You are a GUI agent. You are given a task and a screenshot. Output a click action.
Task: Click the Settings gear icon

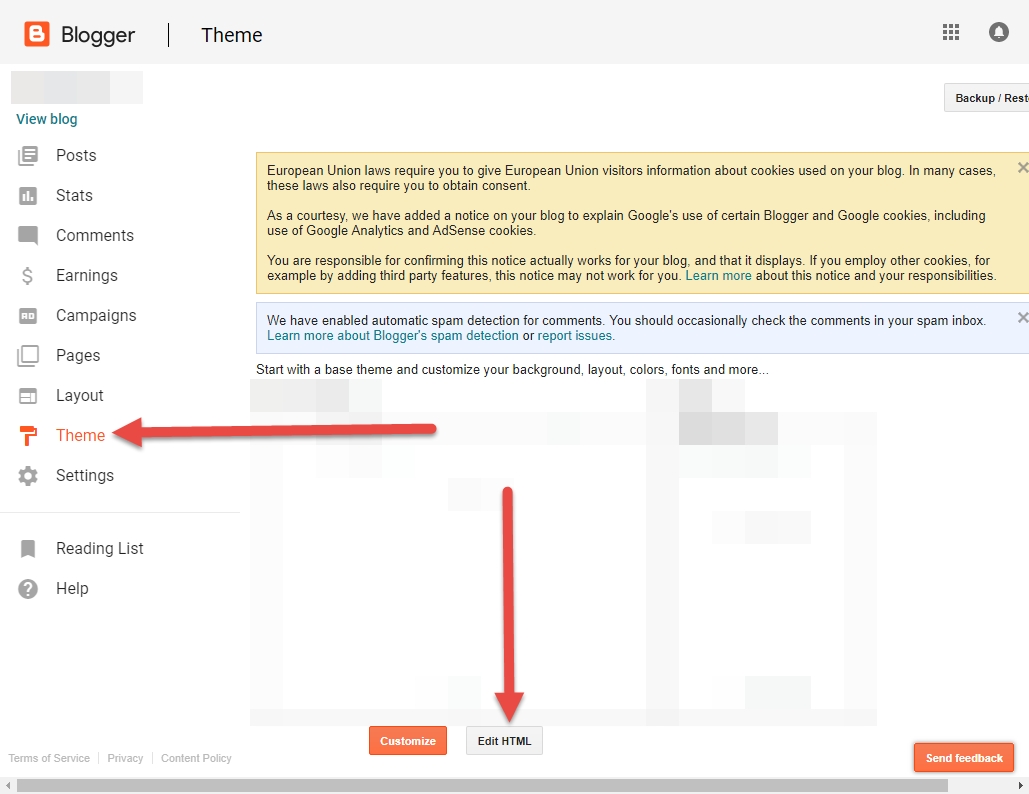click(x=28, y=476)
